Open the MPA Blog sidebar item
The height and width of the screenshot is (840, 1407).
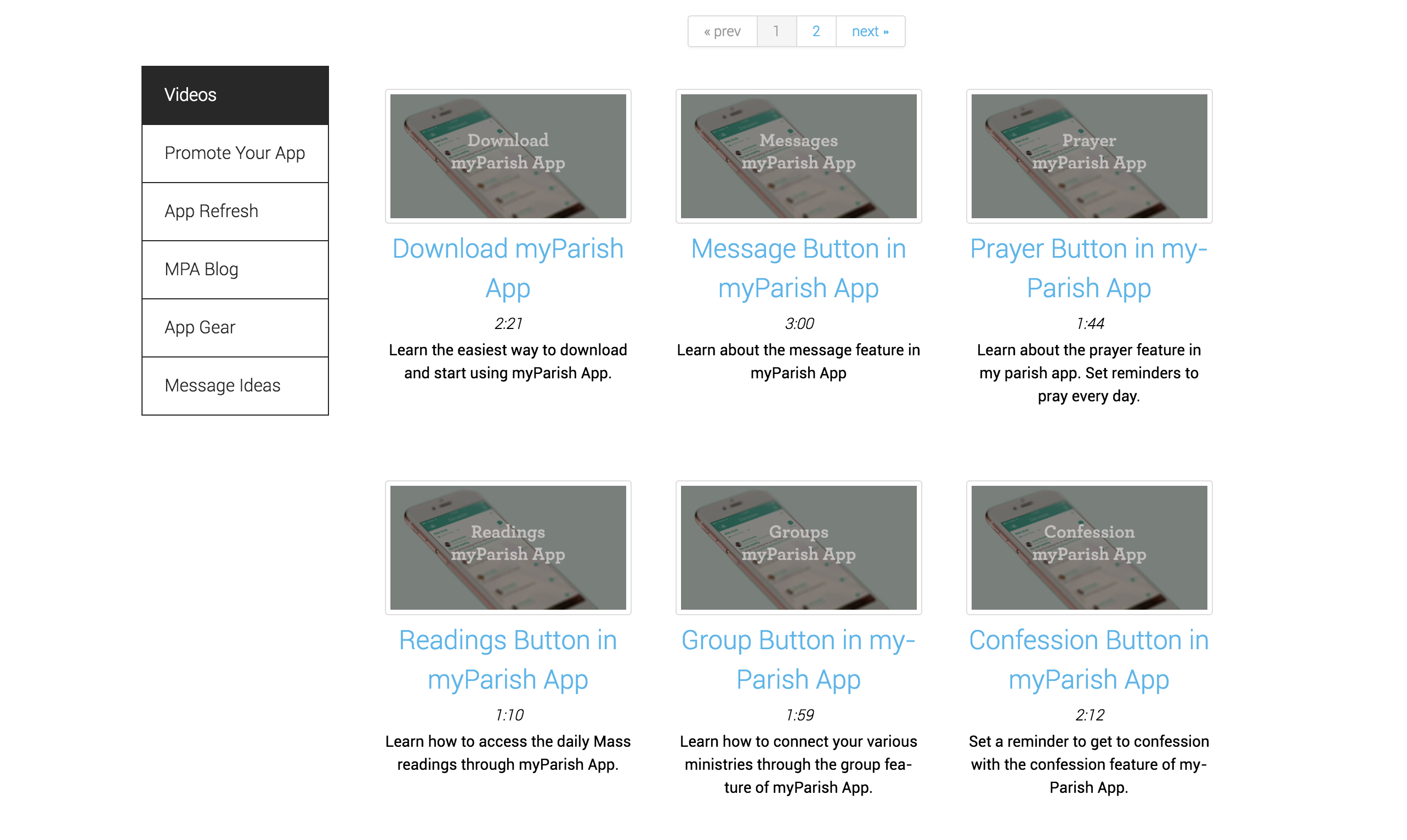pyautogui.click(x=235, y=269)
